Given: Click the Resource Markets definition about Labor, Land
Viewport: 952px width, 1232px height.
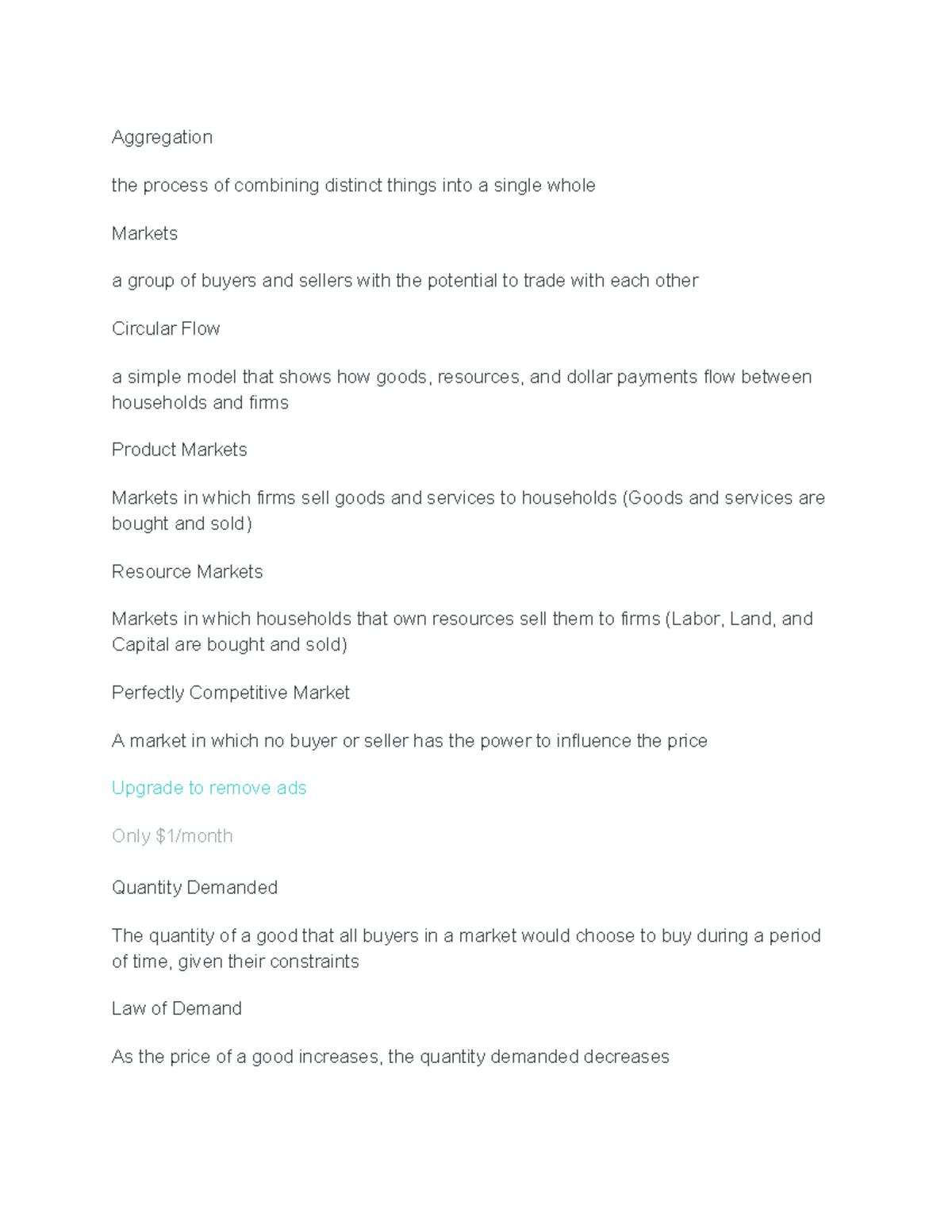Looking at the screenshot, I should click(463, 631).
